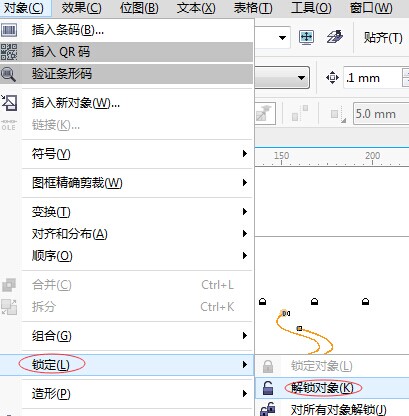Click the break apart icon beside 拆分
Viewport: 409px width, 416px height.
9,307
